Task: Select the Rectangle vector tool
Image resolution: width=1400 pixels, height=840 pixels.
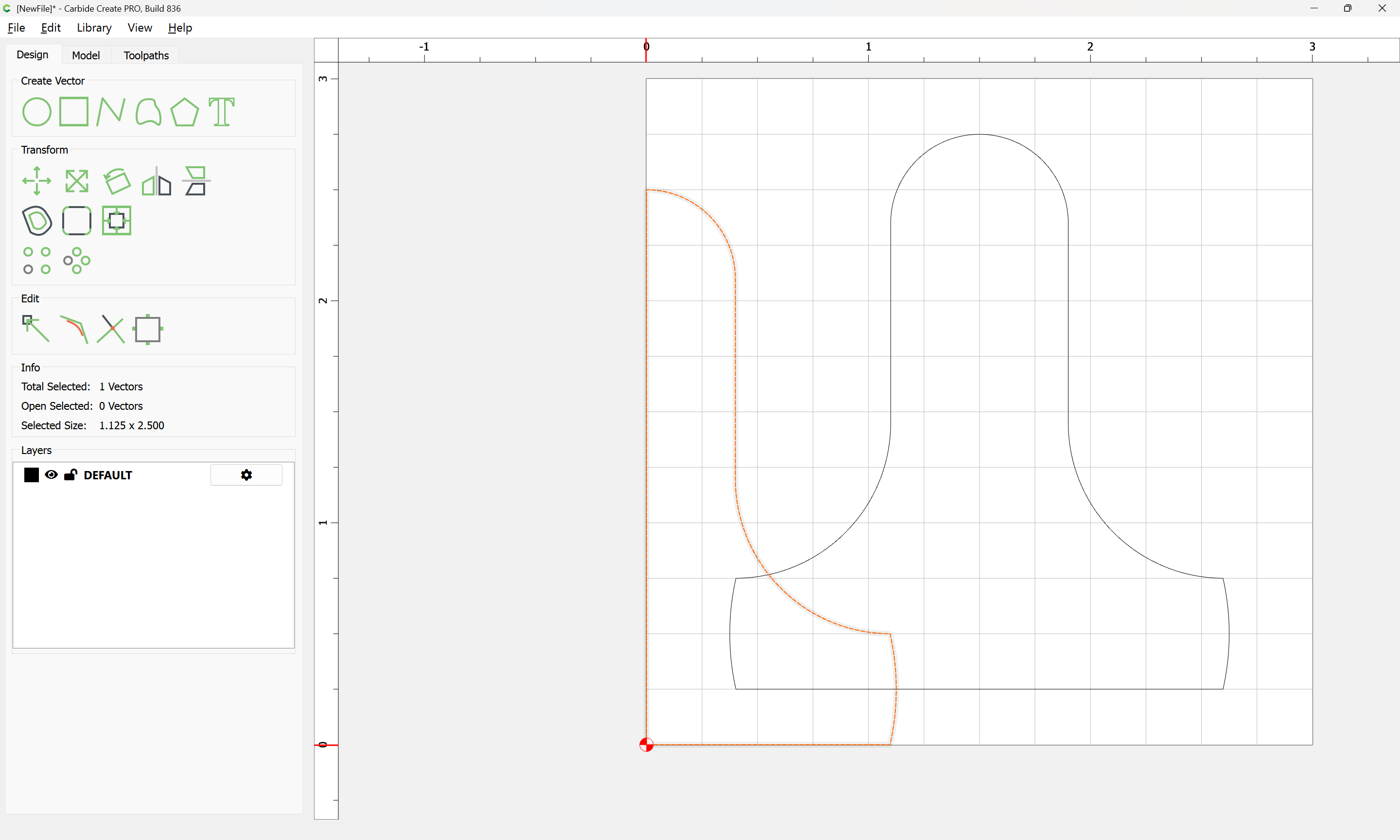Action: pyautogui.click(x=73, y=111)
